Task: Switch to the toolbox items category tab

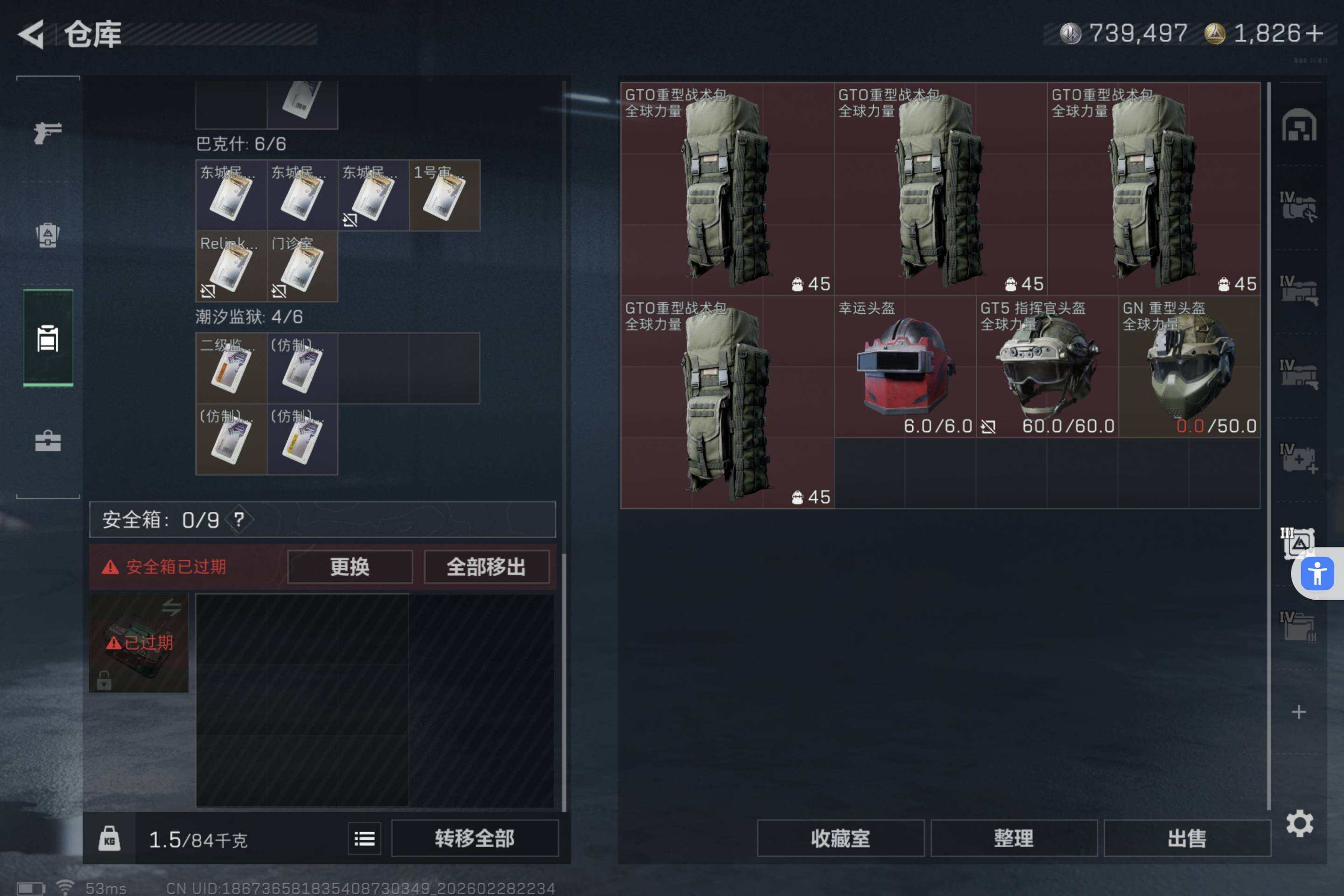Action: coord(48,441)
